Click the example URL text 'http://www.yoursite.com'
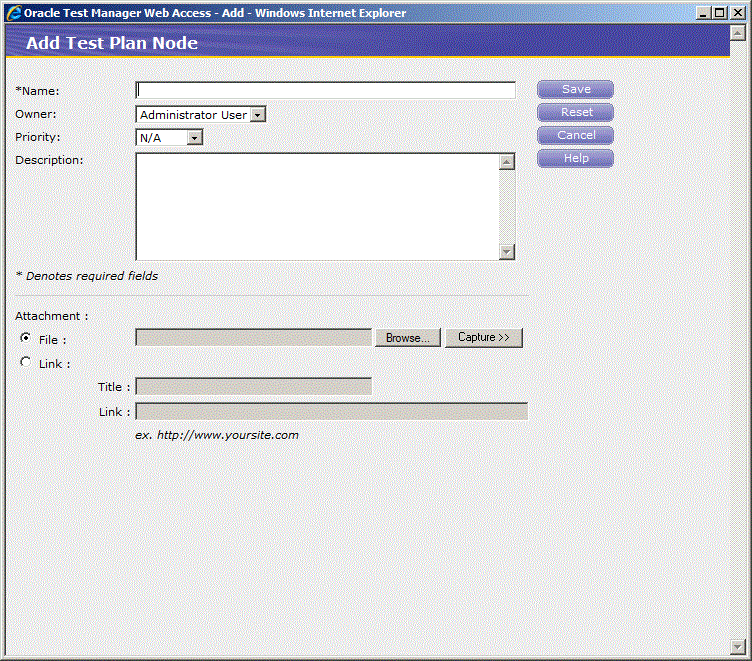This screenshot has height=661, width=752. tap(228, 435)
